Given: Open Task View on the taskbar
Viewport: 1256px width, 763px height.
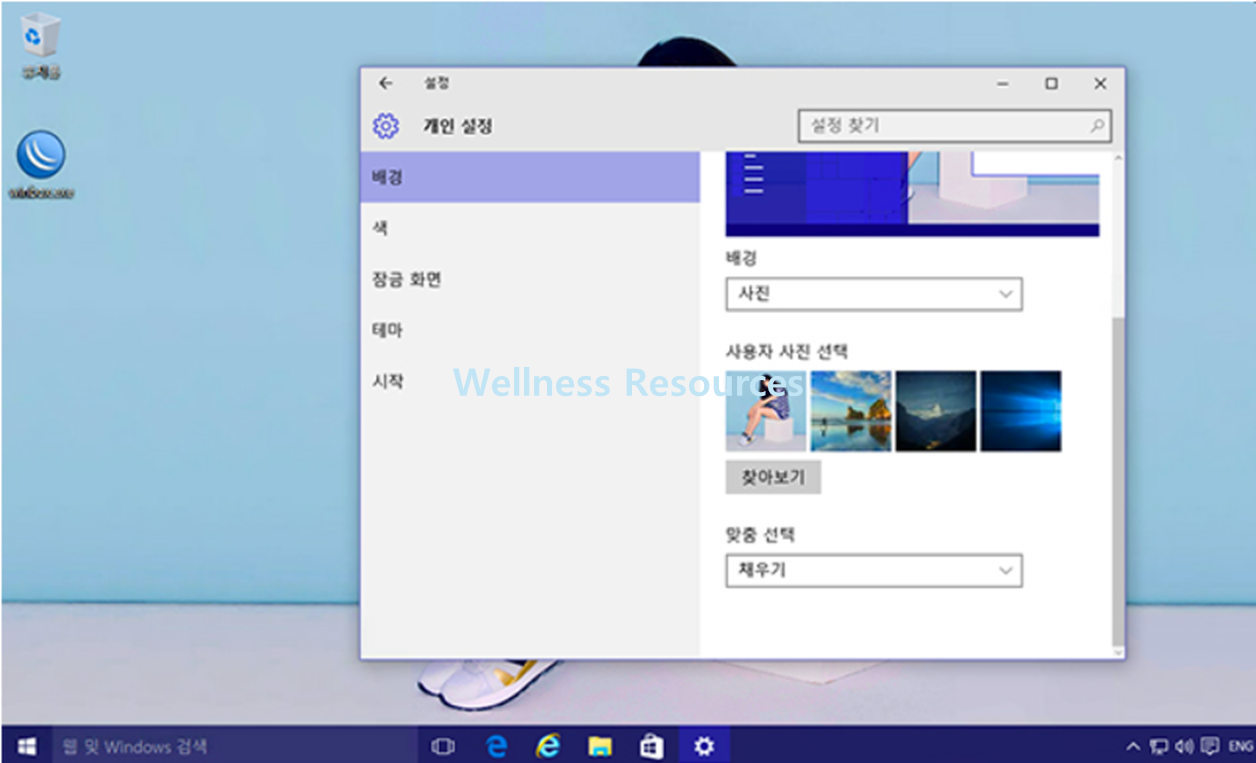Looking at the screenshot, I should click(443, 746).
